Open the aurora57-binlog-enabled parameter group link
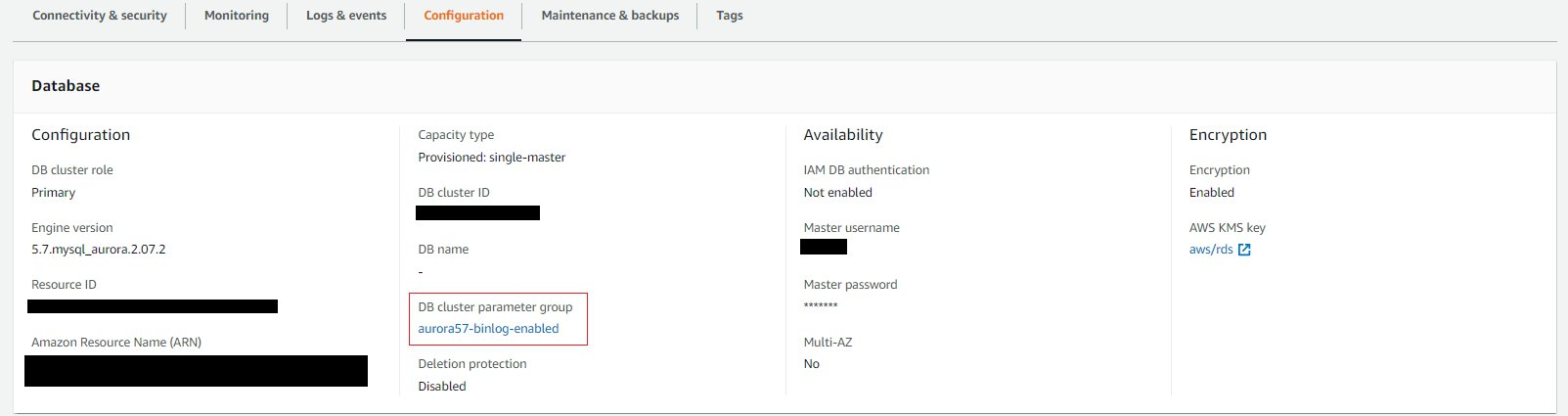1568x416 pixels. tap(488, 329)
